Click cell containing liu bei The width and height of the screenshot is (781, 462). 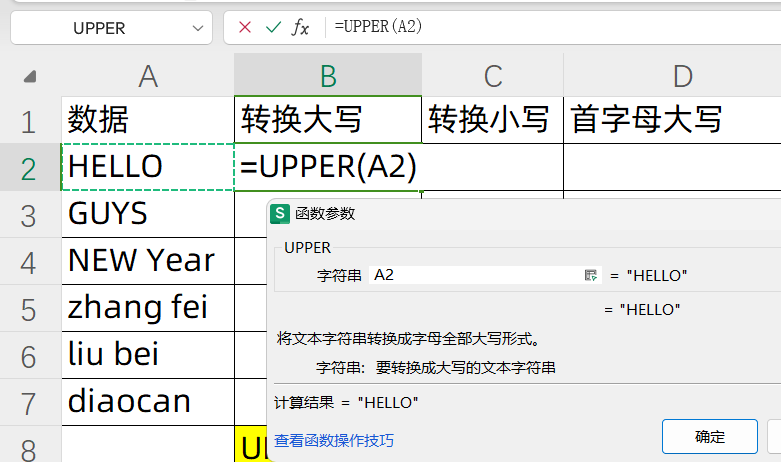coord(148,355)
